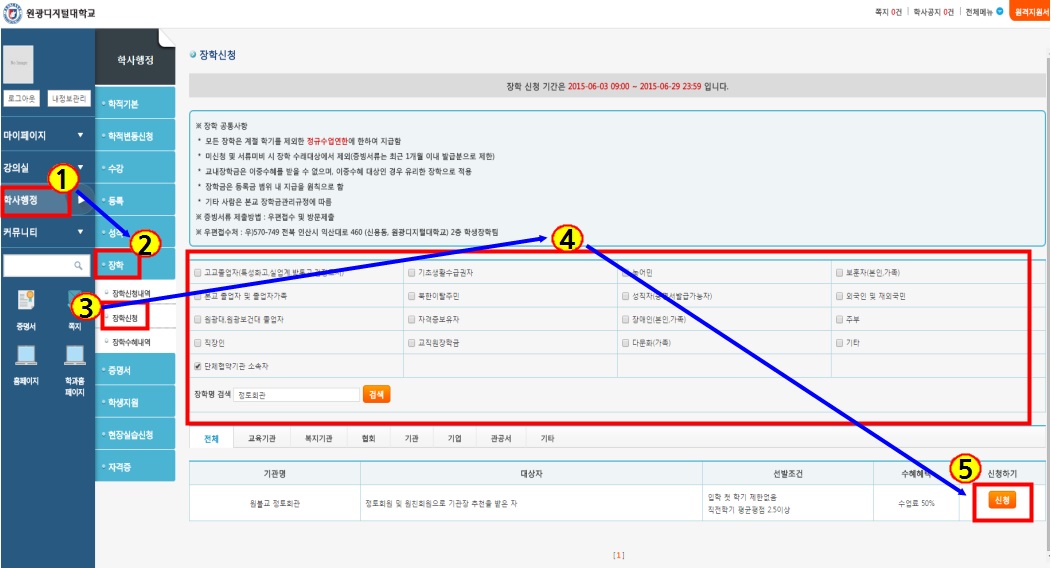The height and width of the screenshot is (568, 1051).
Task: Switch to the 관공서 tab
Action: tap(501, 438)
